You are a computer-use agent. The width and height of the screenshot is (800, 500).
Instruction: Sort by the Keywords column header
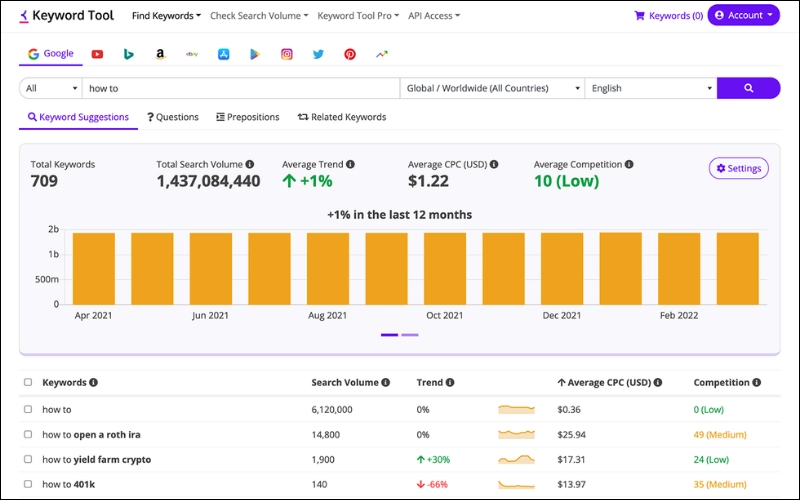[x=64, y=383]
